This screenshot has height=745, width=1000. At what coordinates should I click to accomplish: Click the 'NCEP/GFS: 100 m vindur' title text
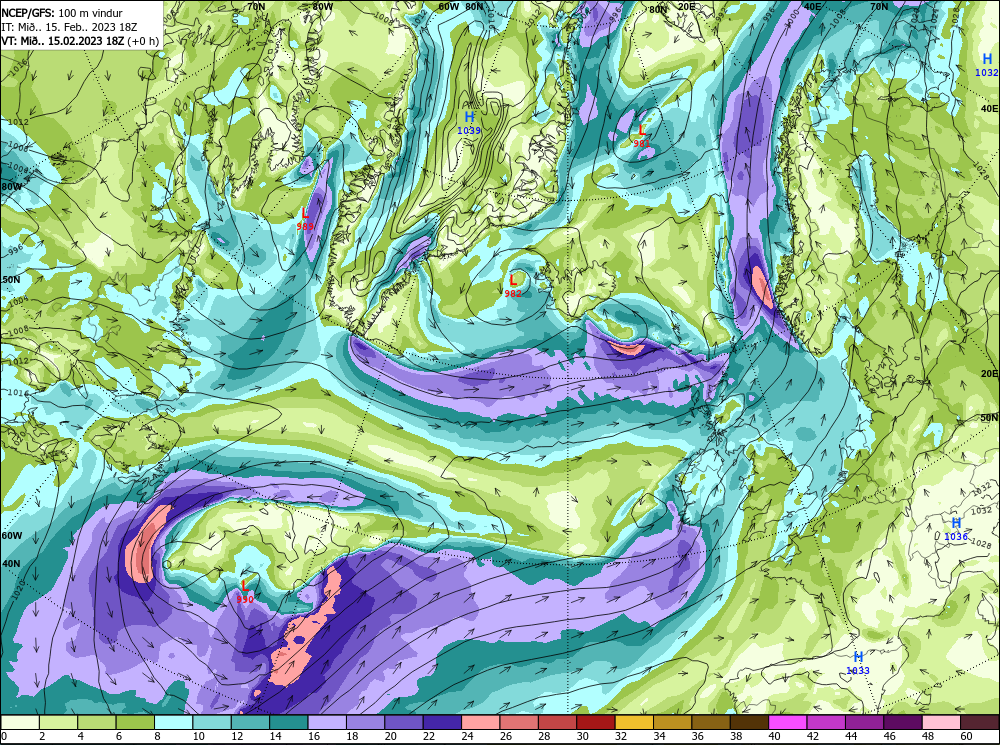tap(62, 13)
